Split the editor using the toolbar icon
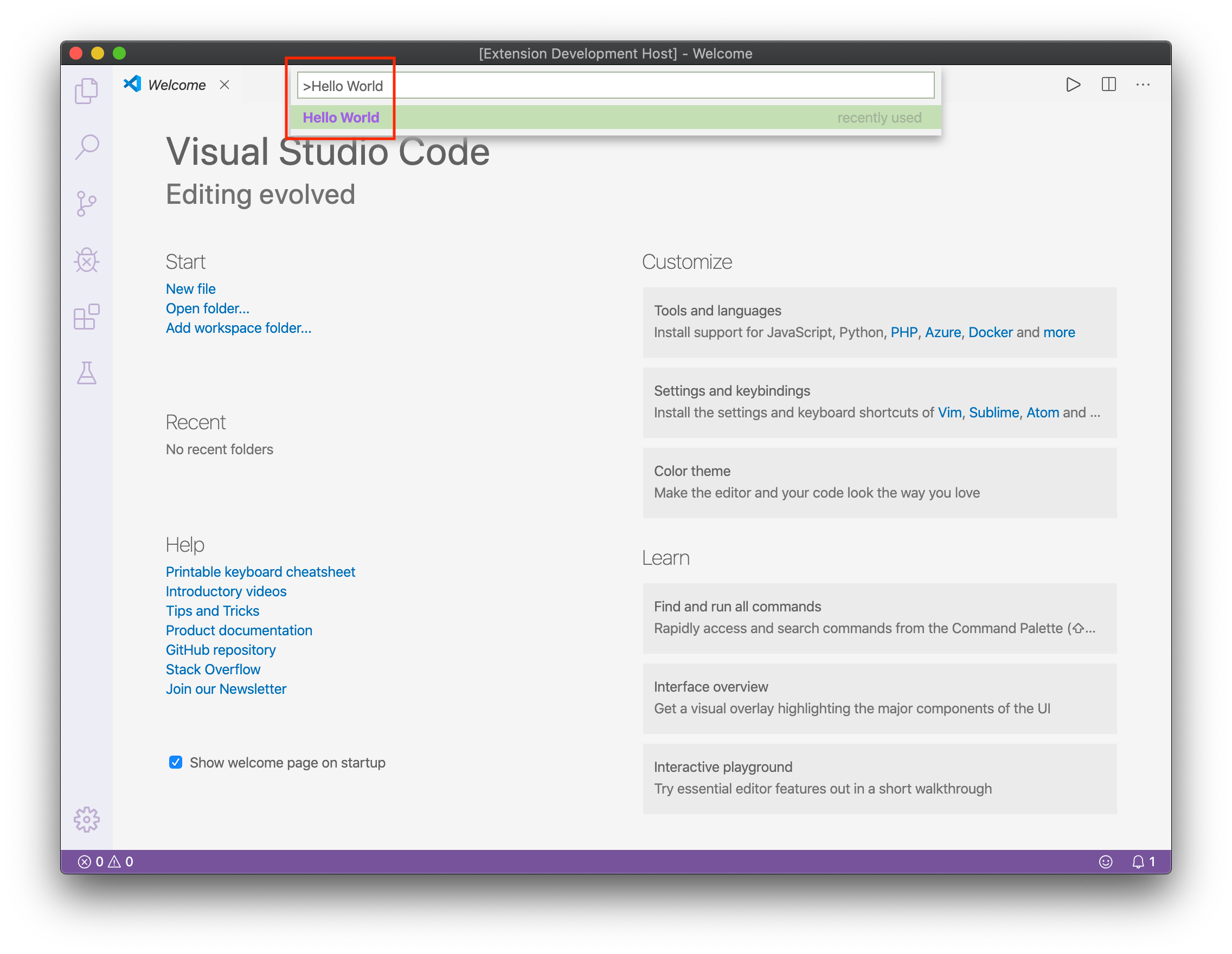Image resolution: width=1232 pixels, height=954 pixels. point(1108,85)
